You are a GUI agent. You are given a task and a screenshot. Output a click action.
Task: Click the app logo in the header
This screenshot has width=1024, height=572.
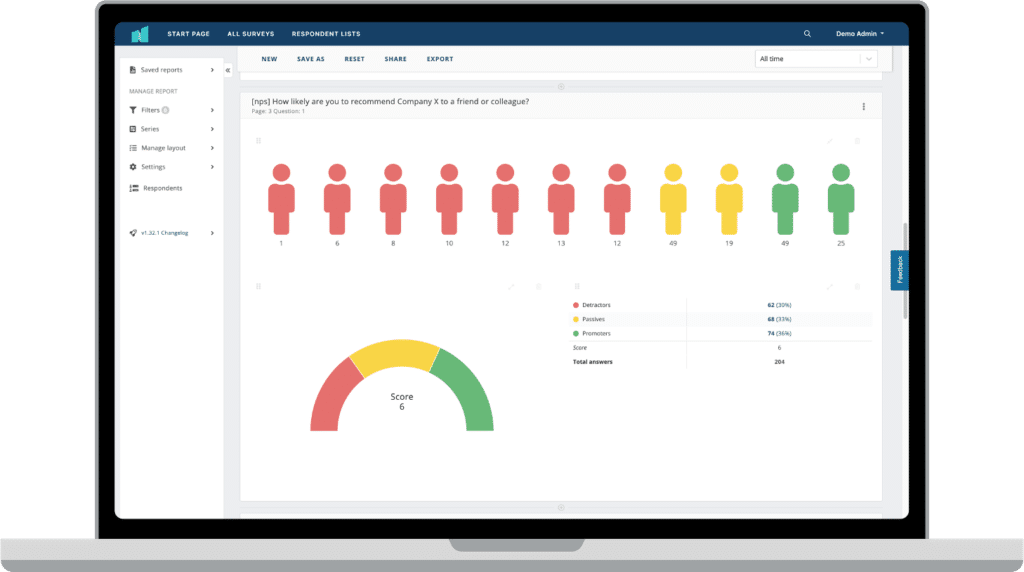[x=139, y=34]
